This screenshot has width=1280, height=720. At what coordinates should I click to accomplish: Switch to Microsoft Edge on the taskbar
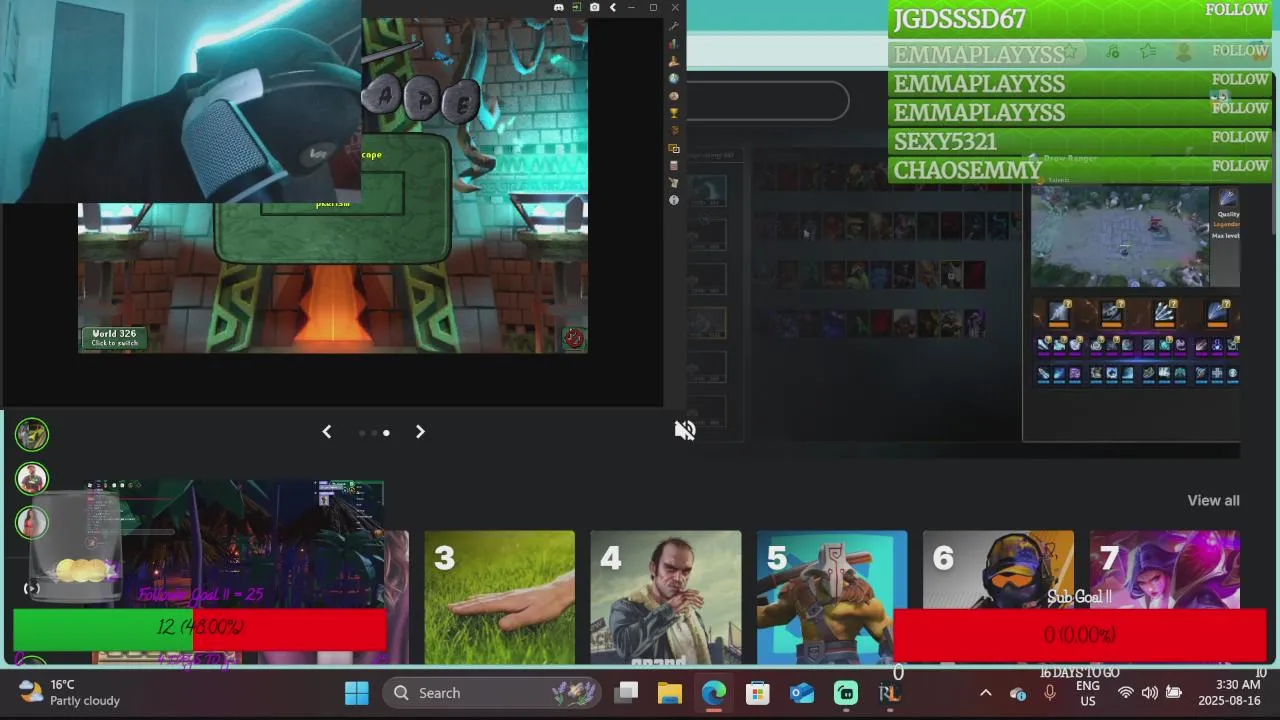tap(714, 693)
